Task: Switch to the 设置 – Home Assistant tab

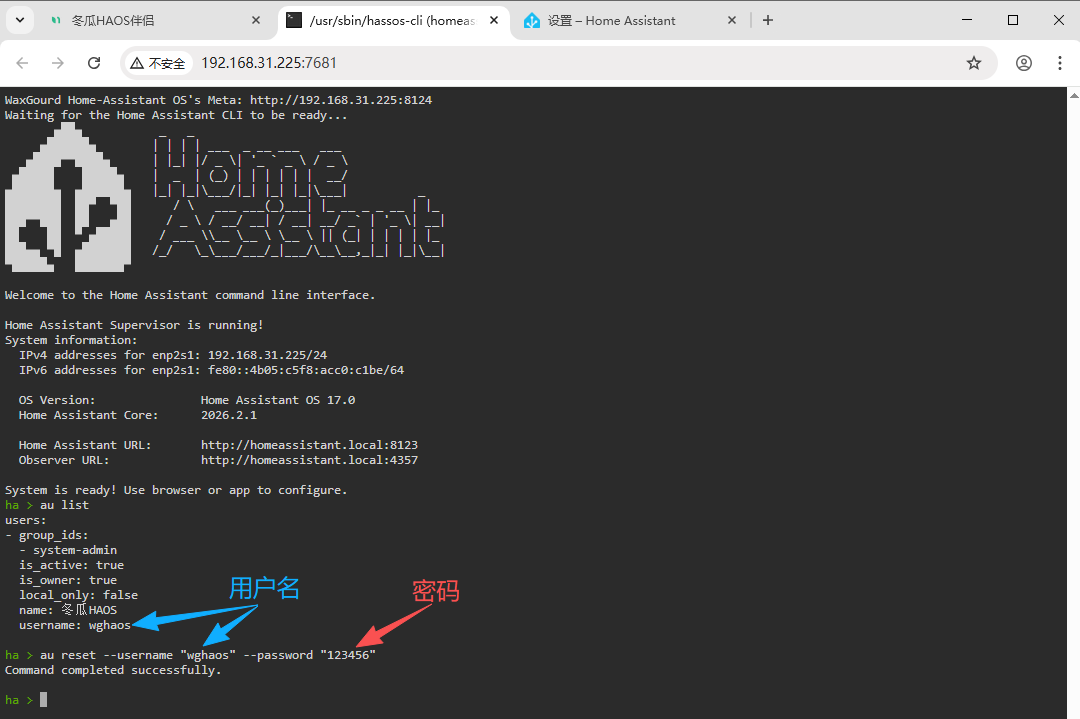Action: tap(631, 21)
